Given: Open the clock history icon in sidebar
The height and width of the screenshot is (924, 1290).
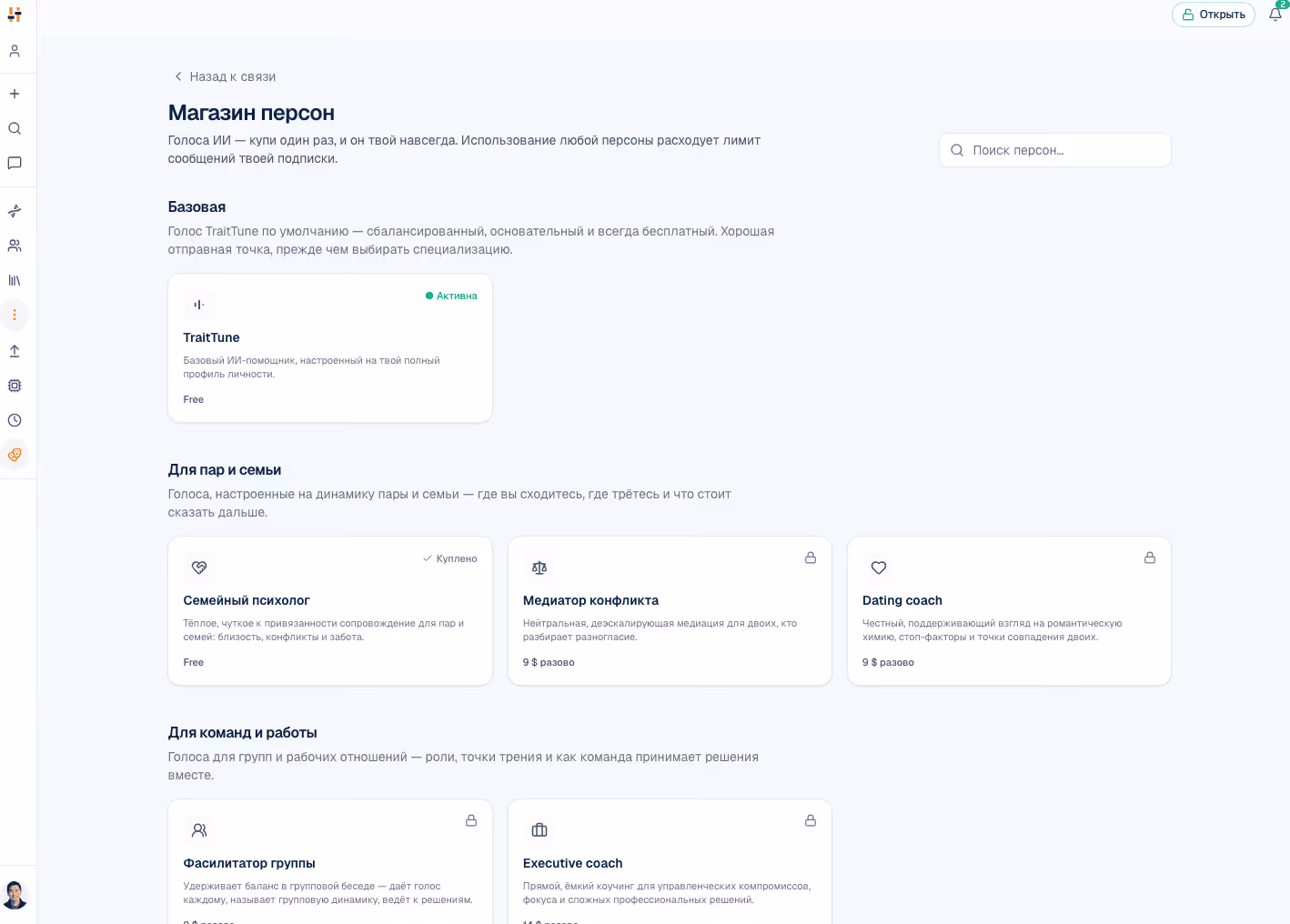Looking at the screenshot, I should tap(15, 420).
